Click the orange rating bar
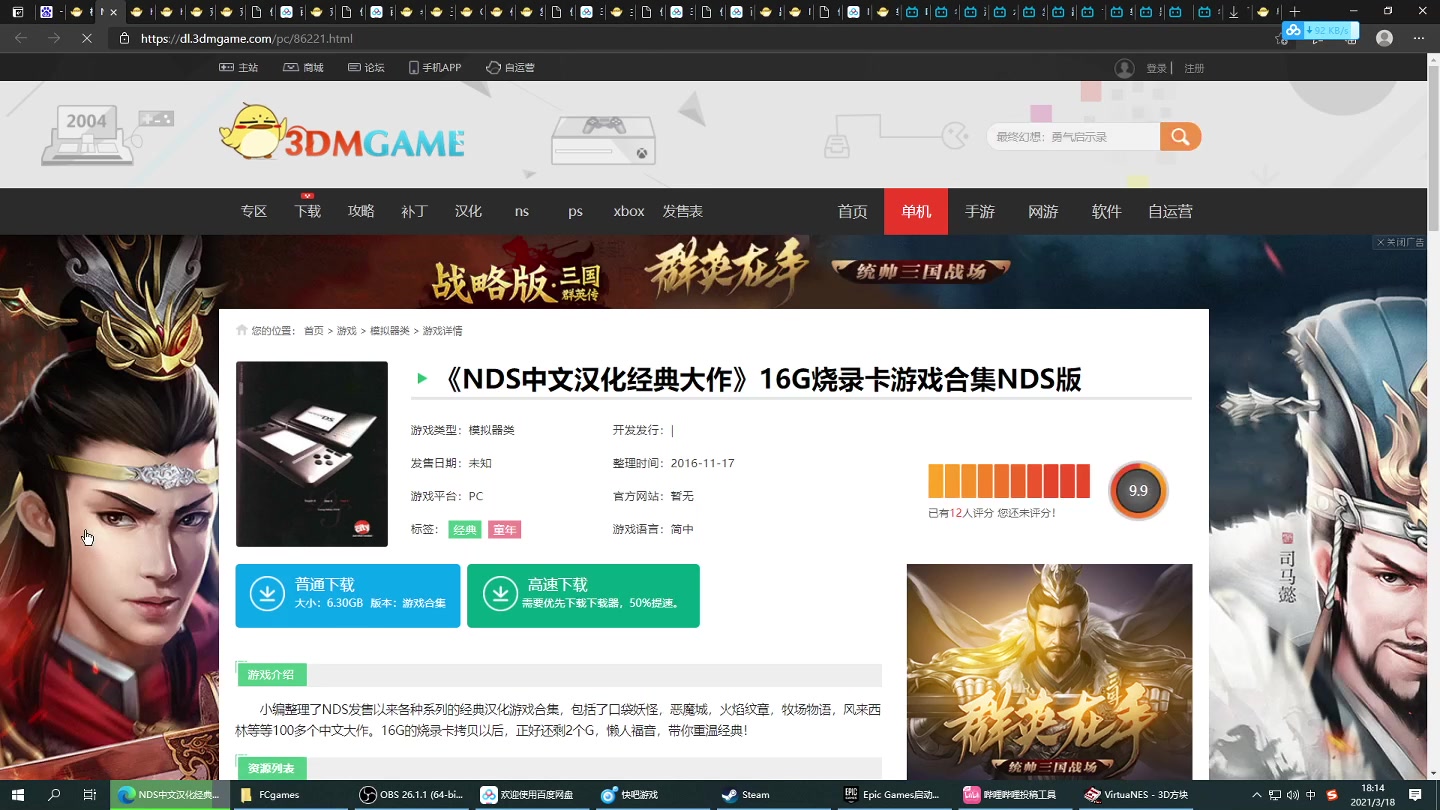Screen dimensions: 1440x810 1009,481
